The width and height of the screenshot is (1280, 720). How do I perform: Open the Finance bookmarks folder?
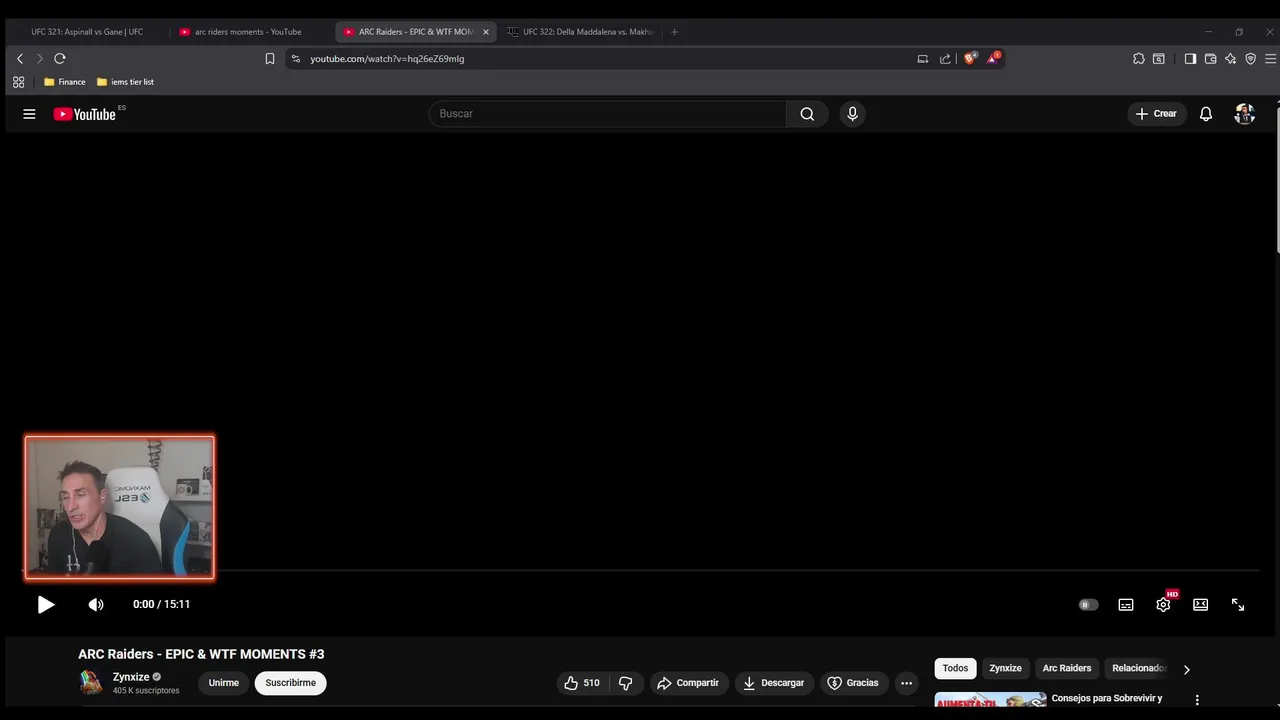tap(65, 82)
